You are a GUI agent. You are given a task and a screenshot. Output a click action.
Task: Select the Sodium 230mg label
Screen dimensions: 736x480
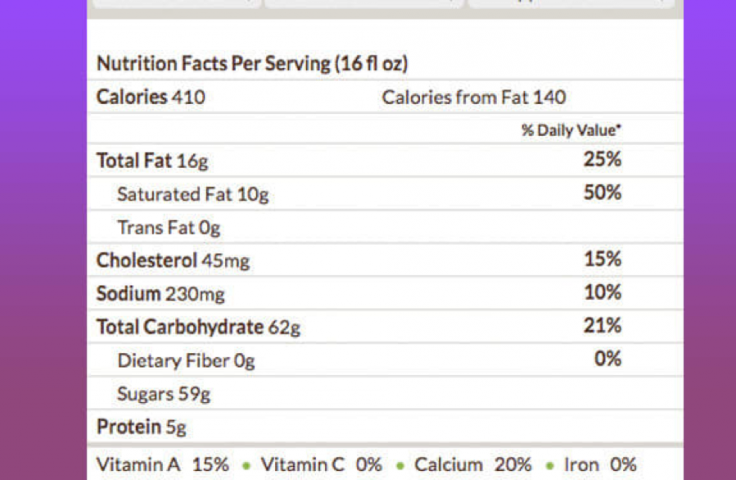click(x=160, y=293)
